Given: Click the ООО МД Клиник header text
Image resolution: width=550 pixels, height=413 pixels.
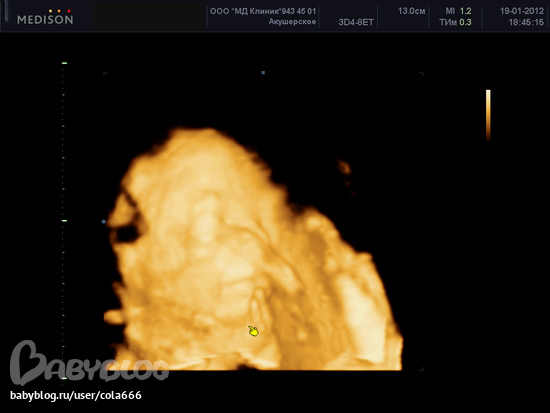Looking at the screenshot, I should 263,11.
